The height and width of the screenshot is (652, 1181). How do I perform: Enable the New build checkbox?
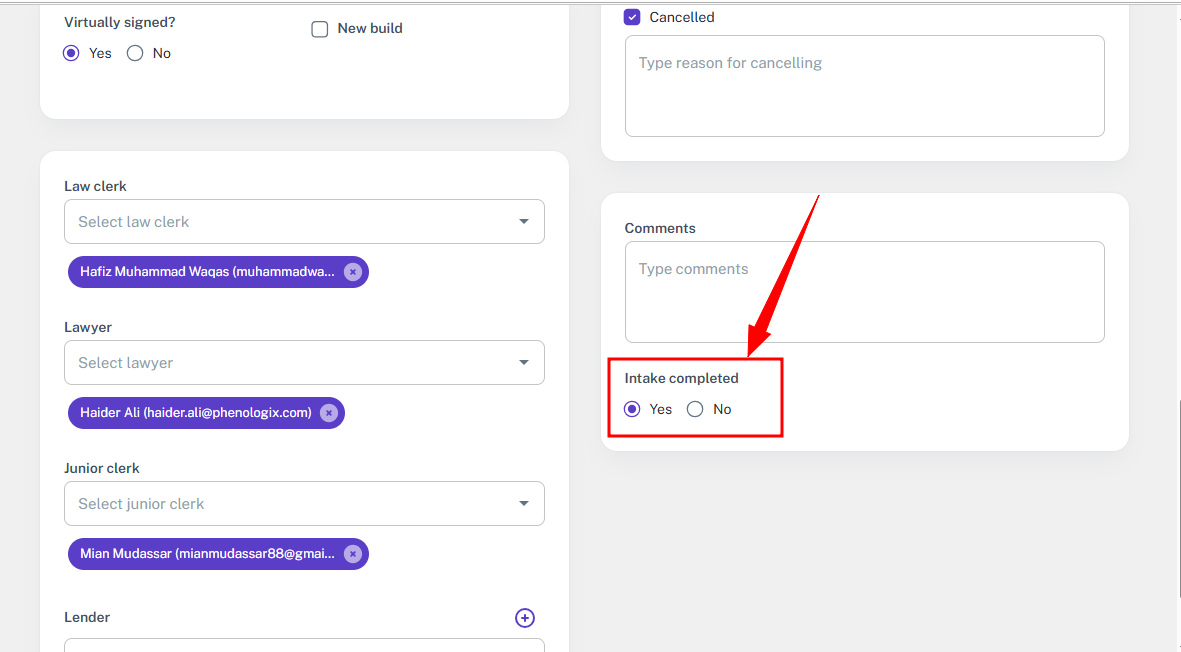pos(320,29)
